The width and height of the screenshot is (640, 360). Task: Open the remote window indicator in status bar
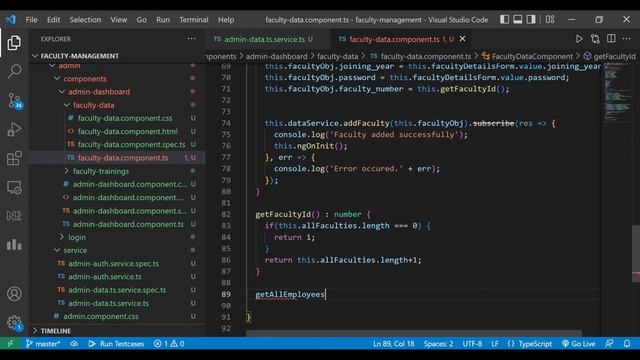[10, 344]
